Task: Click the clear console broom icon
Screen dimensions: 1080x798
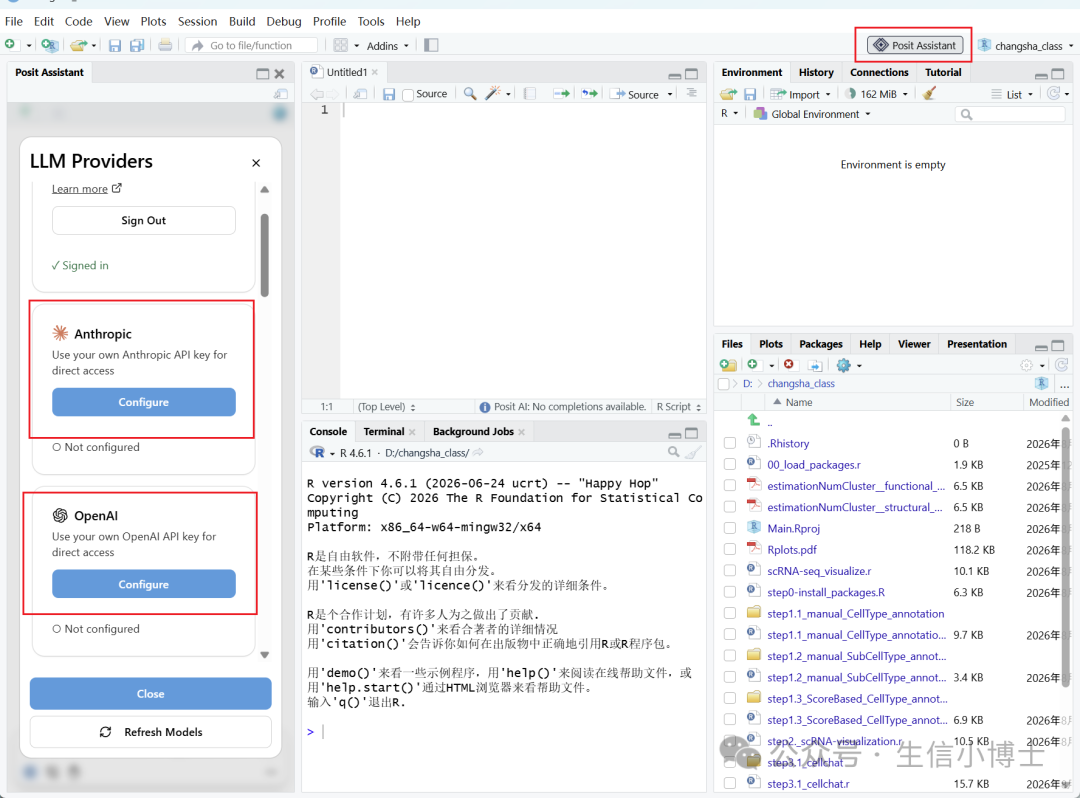Action: (694, 452)
